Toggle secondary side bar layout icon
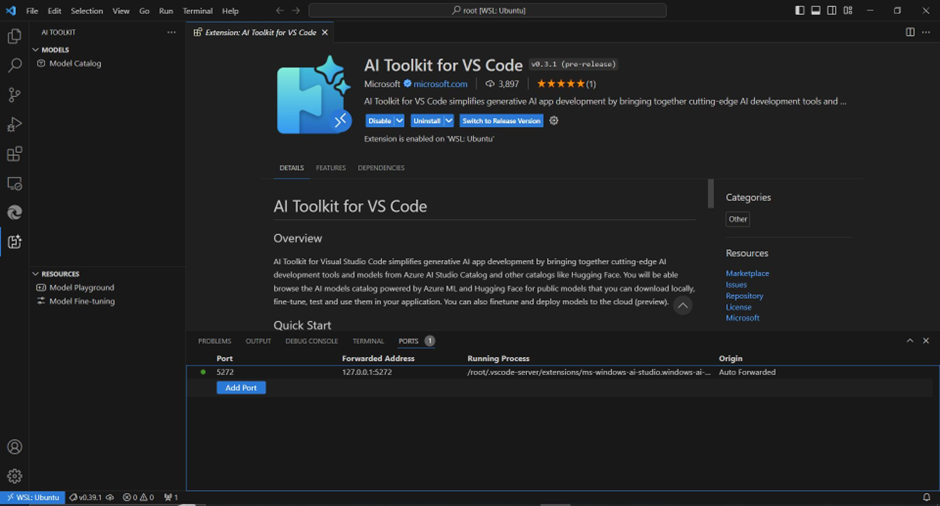The height and width of the screenshot is (506, 940). (x=832, y=11)
